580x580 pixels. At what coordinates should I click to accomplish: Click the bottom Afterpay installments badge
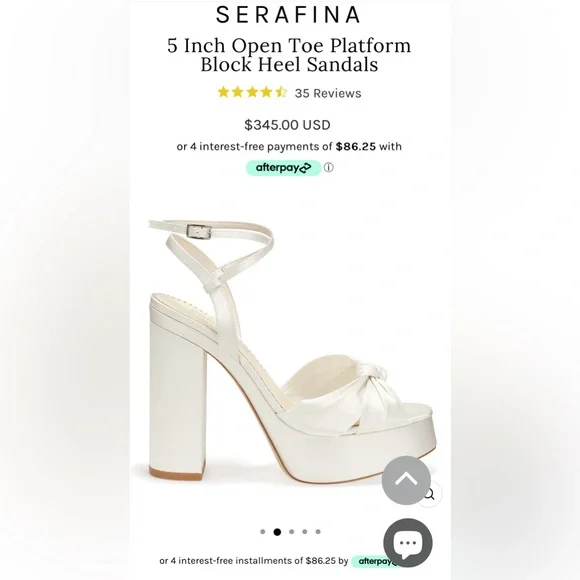375,562
